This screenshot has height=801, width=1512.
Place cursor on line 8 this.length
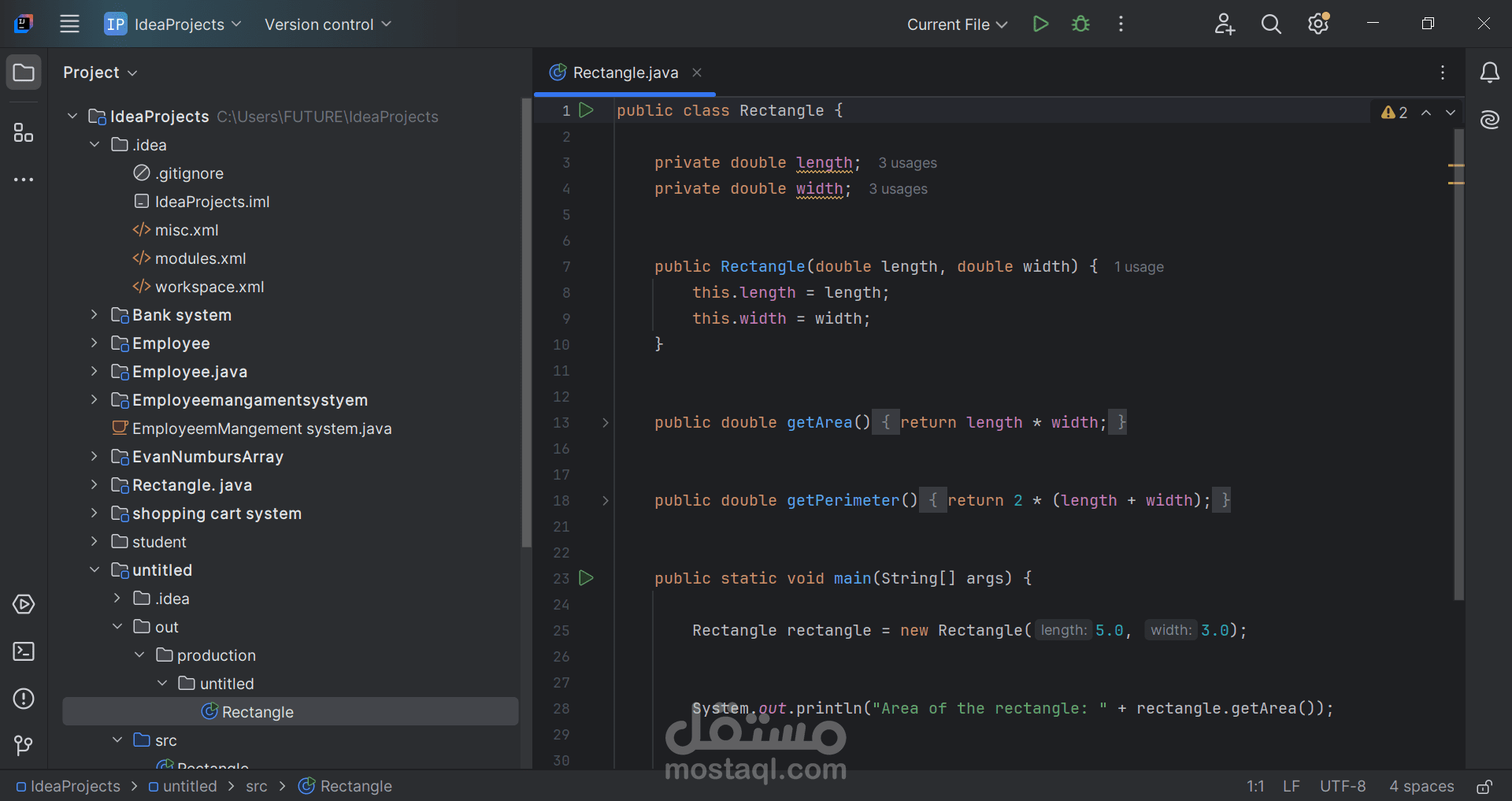click(x=744, y=293)
